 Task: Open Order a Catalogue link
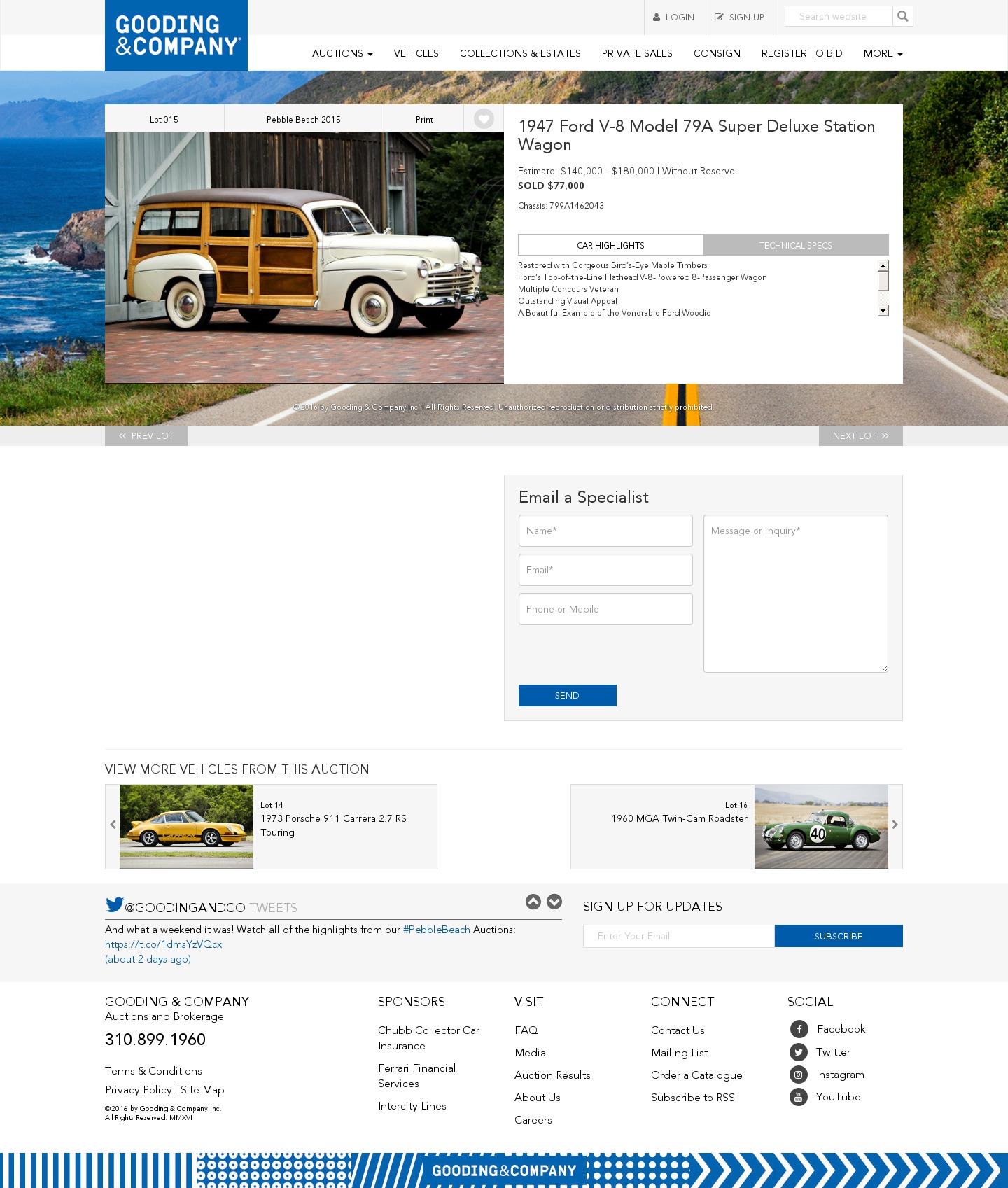(696, 1075)
